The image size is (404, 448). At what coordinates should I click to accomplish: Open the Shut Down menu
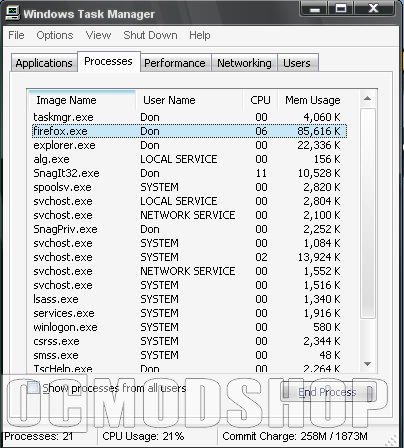(150, 35)
